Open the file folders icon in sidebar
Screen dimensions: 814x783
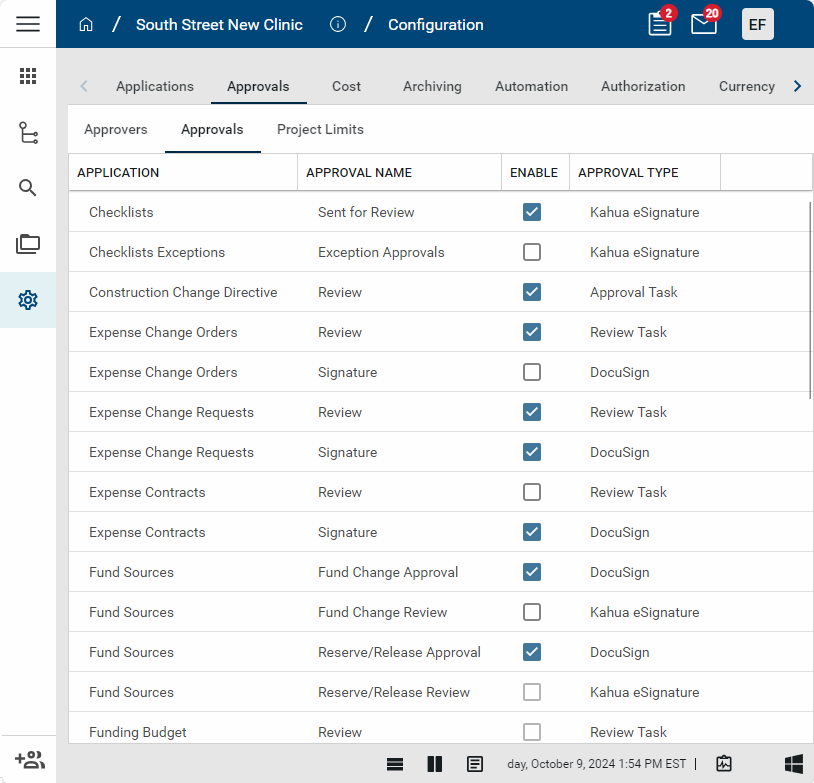click(28, 244)
